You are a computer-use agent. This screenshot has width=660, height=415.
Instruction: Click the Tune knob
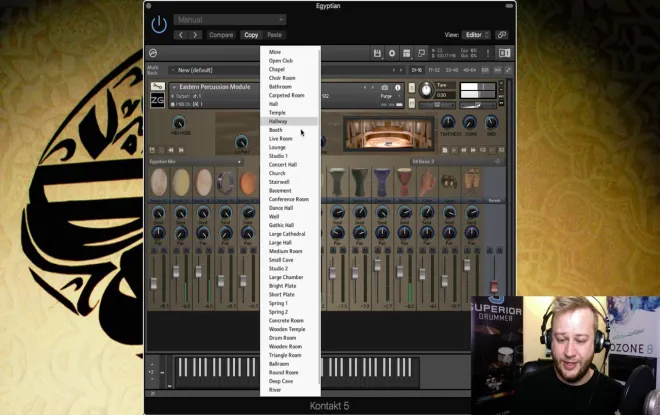point(426,89)
